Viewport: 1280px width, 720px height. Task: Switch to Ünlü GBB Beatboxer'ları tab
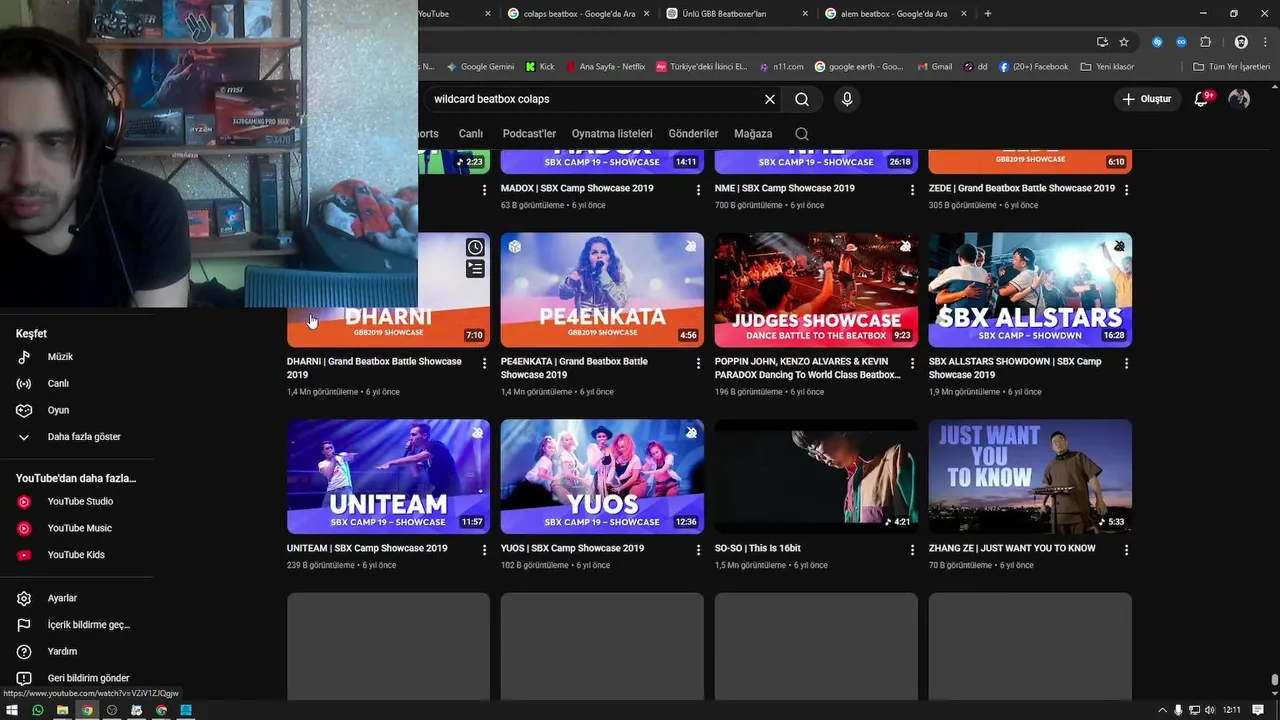[x=737, y=14]
